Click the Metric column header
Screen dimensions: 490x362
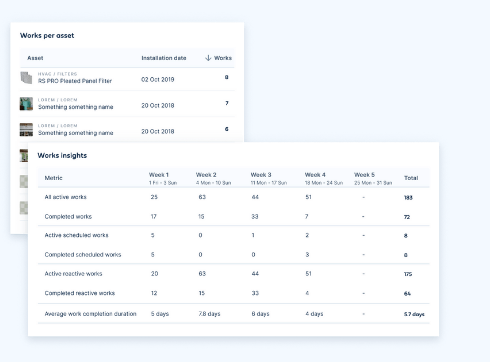click(53, 178)
